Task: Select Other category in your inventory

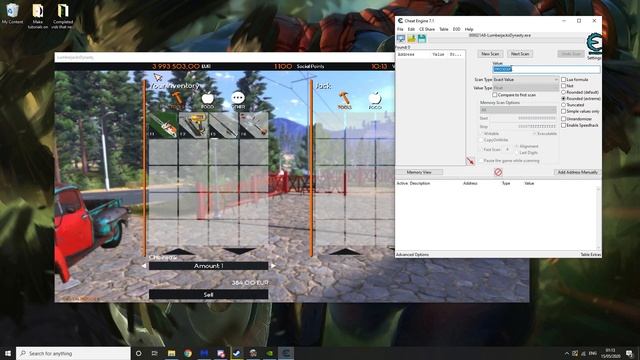Action: pyautogui.click(x=238, y=100)
